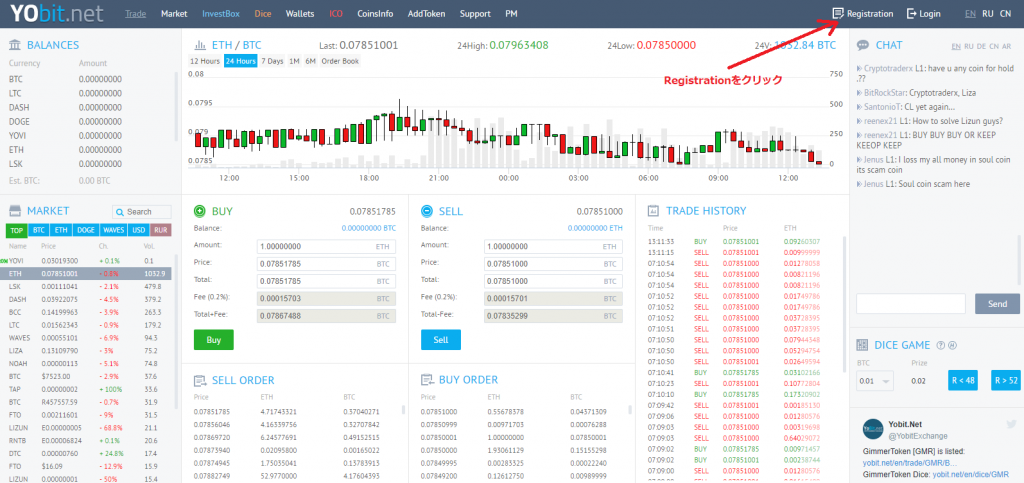The width and height of the screenshot is (1024, 483).
Task: Click the blue Sell button
Action: click(441, 339)
